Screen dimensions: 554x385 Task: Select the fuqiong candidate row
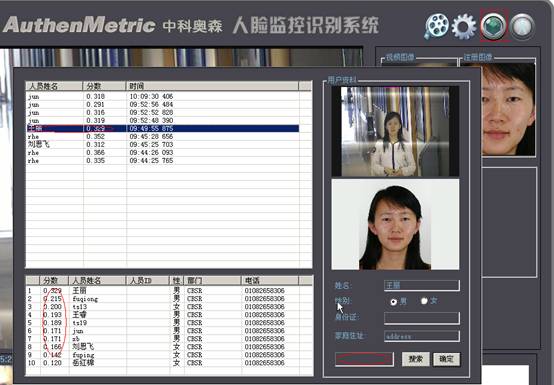point(169,299)
